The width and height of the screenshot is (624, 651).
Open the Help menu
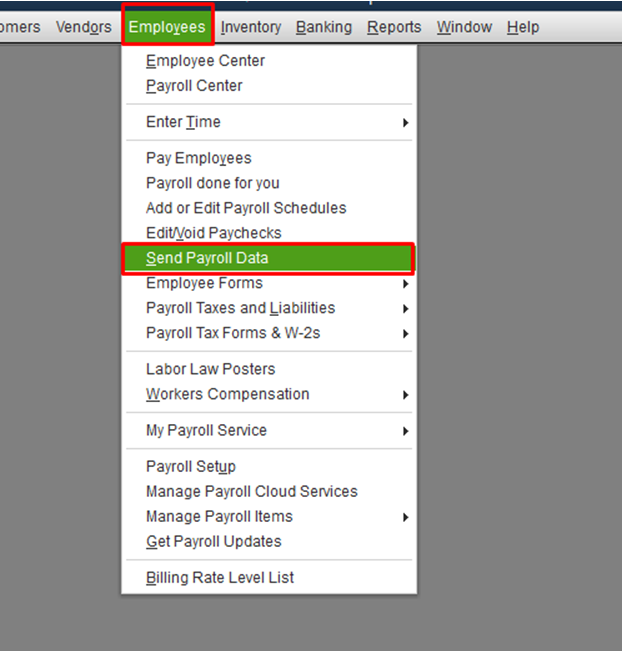pos(523,27)
